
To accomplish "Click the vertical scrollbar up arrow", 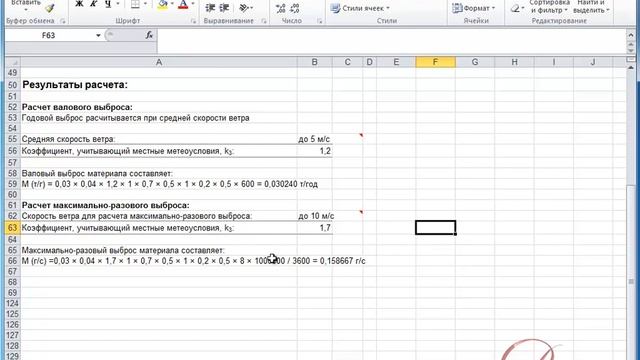I will [x=631, y=67].
